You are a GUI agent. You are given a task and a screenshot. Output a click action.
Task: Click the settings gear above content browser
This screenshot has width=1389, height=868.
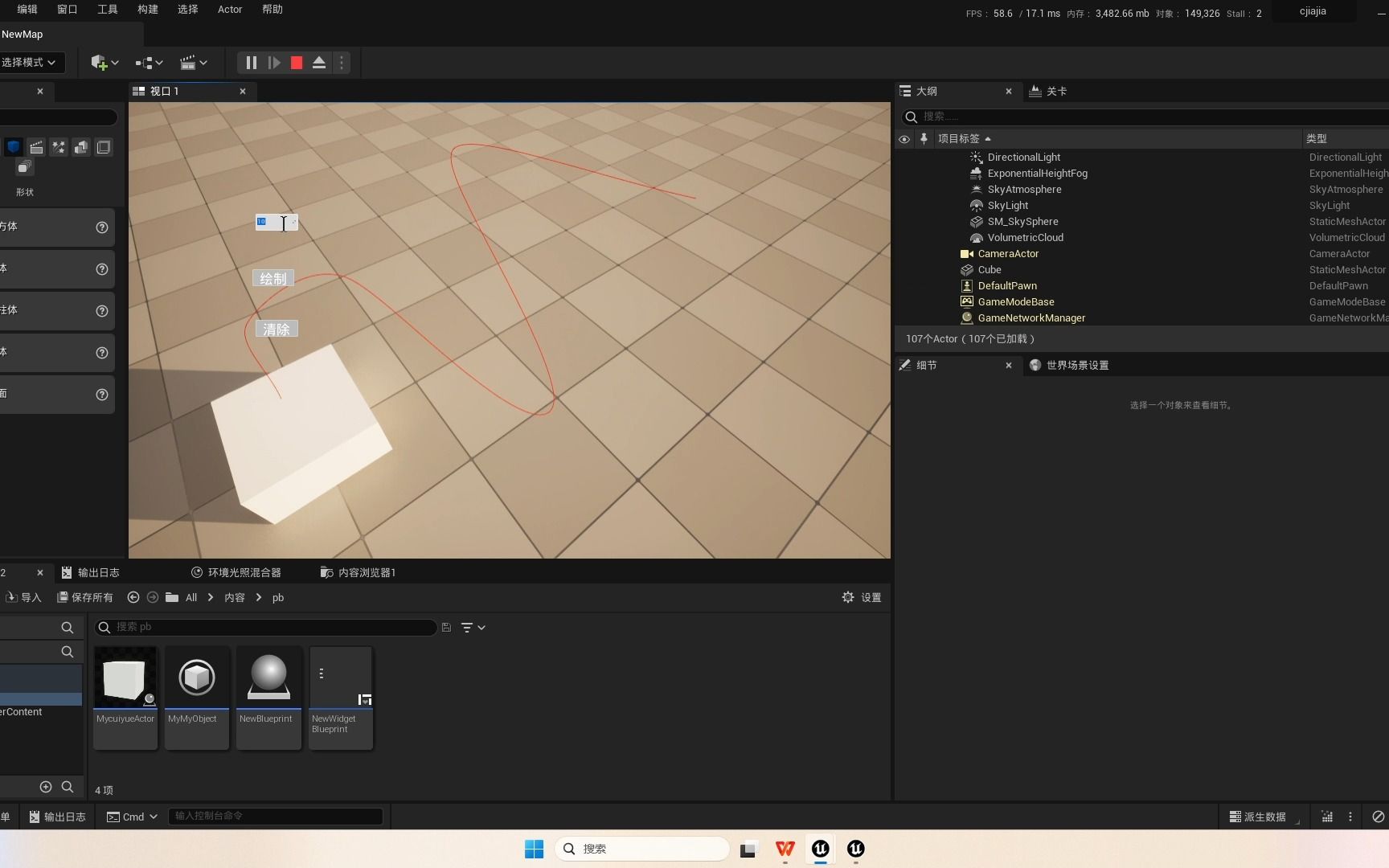(x=849, y=597)
